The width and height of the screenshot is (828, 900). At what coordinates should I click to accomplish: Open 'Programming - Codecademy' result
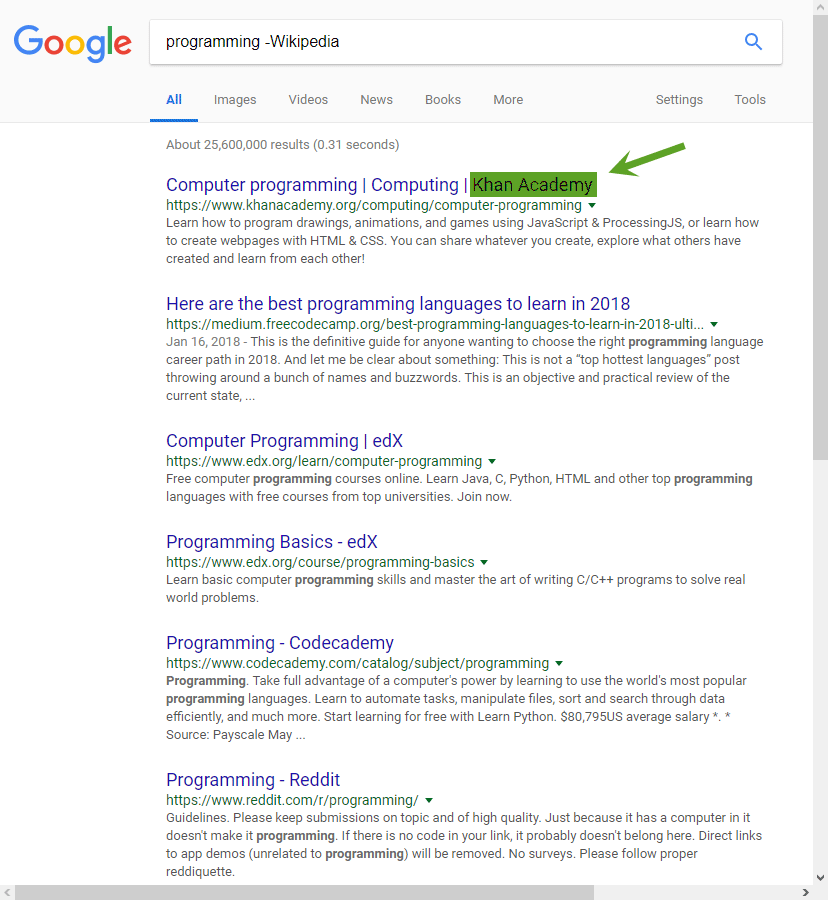(x=280, y=643)
